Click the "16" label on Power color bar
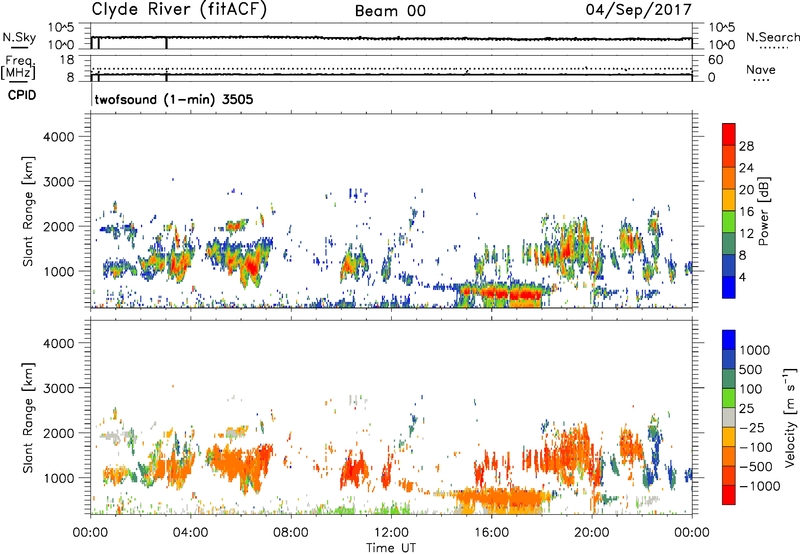The height and width of the screenshot is (554, 800). 746,212
